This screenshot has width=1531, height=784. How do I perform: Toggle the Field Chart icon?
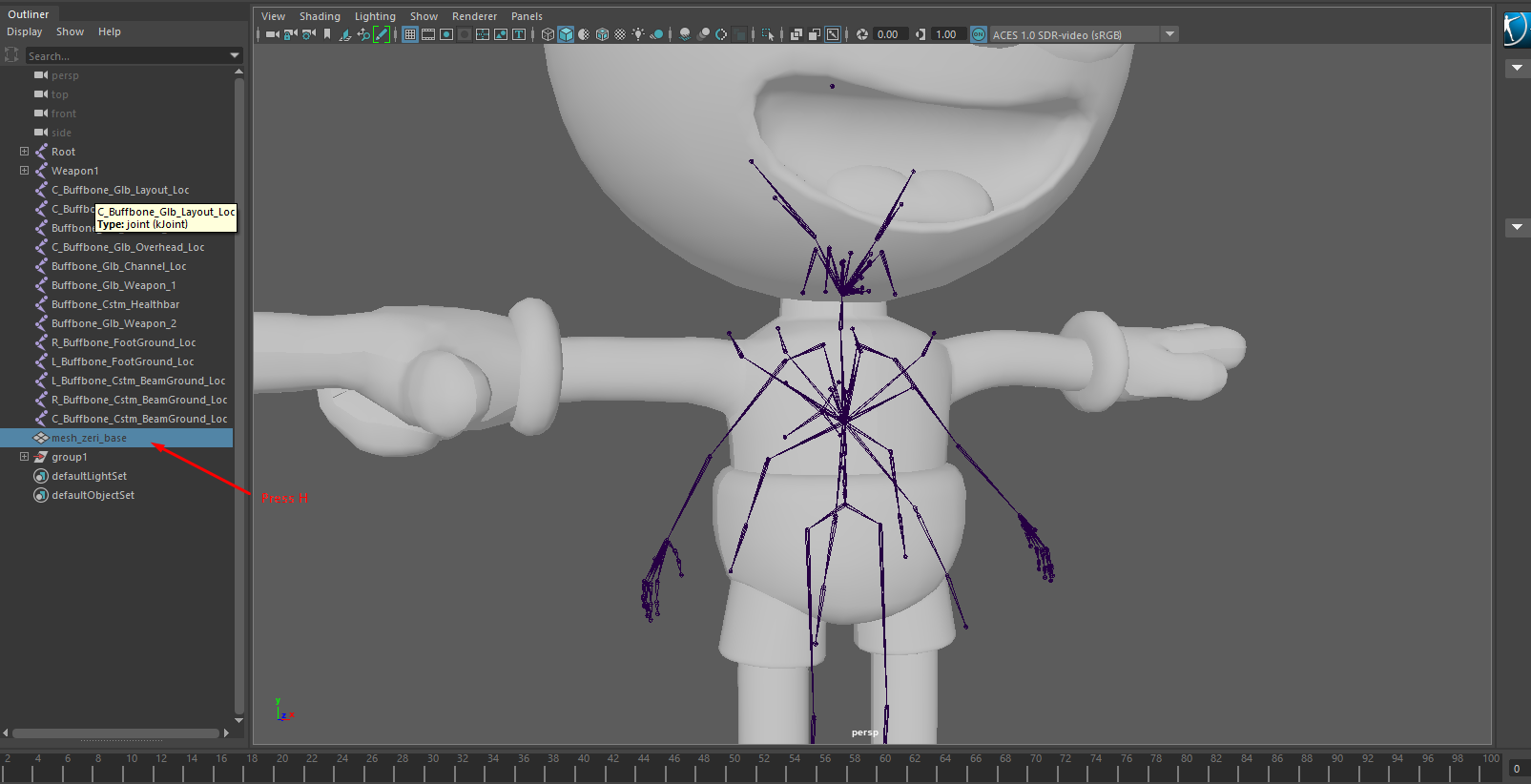pos(483,34)
